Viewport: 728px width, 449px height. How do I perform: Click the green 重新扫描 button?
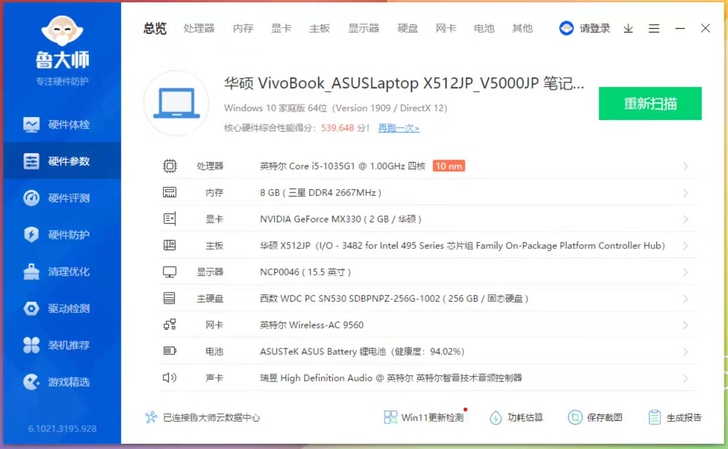click(x=650, y=104)
